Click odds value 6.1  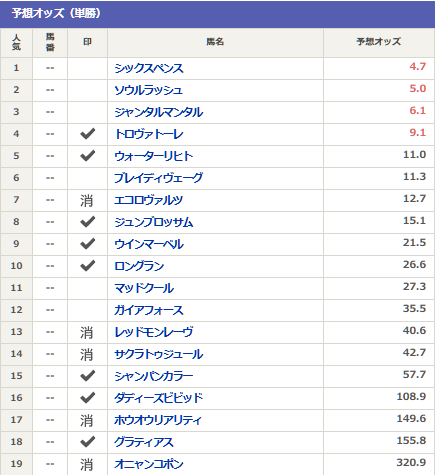pyautogui.click(x=418, y=111)
